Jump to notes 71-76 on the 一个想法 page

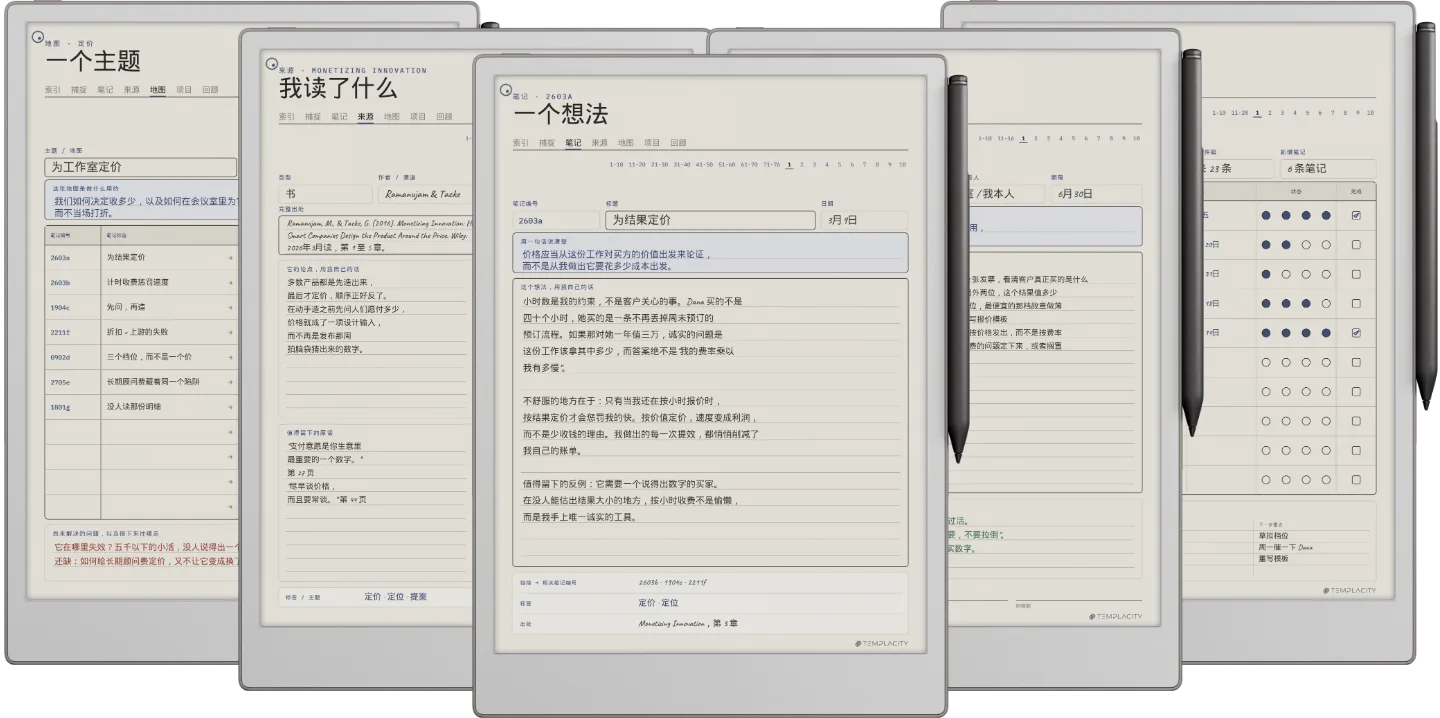coord(770,164)
